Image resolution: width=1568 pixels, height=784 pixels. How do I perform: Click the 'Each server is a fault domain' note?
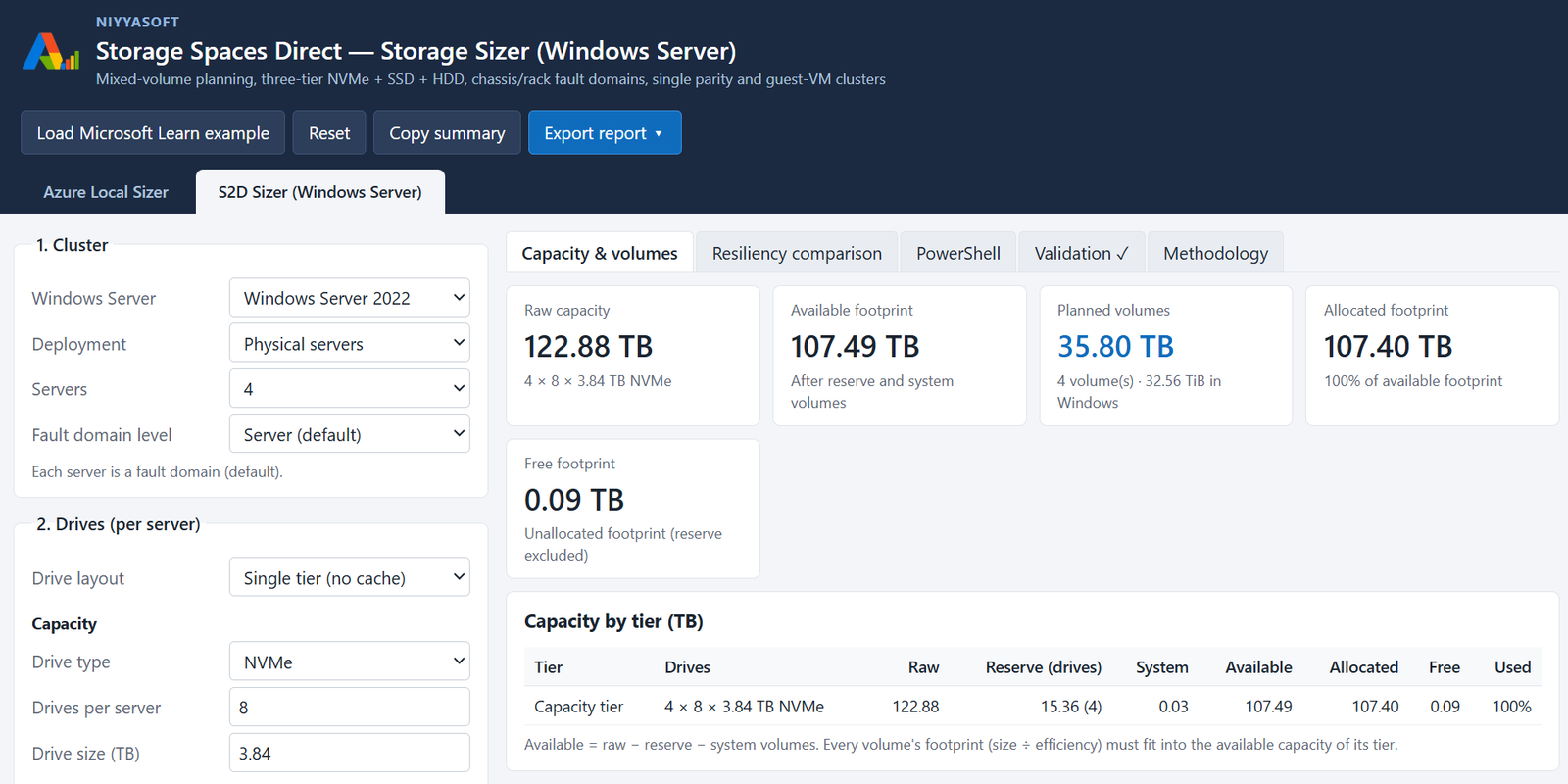pyautogui.click(x=157, y=472)
